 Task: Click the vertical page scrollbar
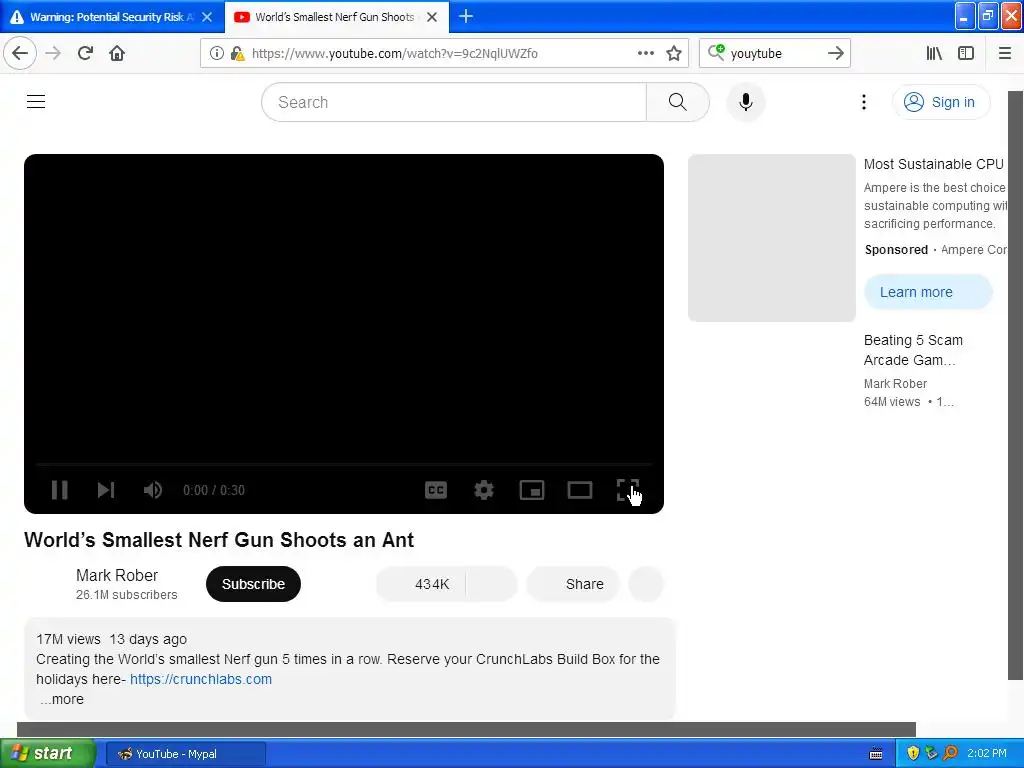[x=1015, y=385]
